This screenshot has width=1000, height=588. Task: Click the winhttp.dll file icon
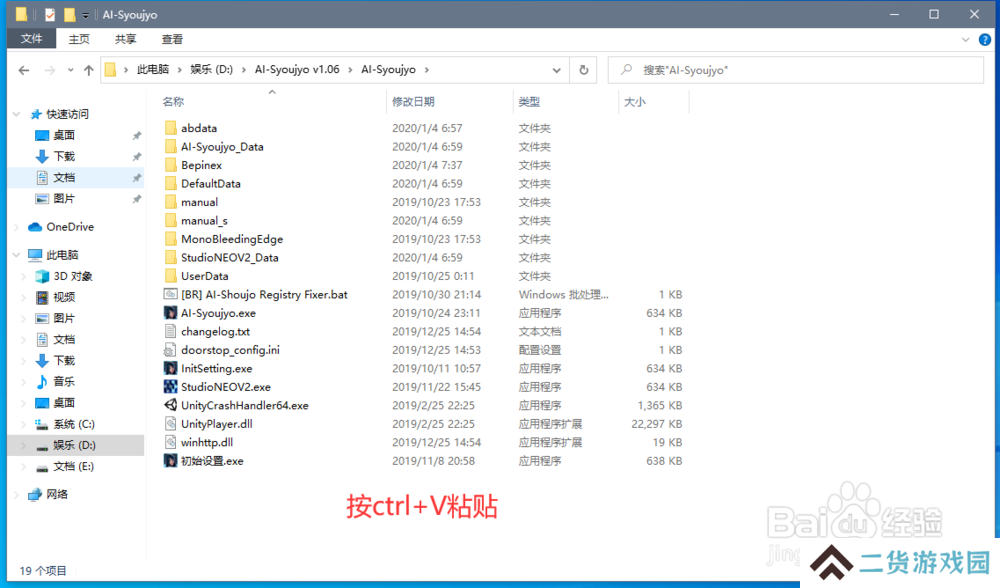pyautogui.click(x=170, y=443)
